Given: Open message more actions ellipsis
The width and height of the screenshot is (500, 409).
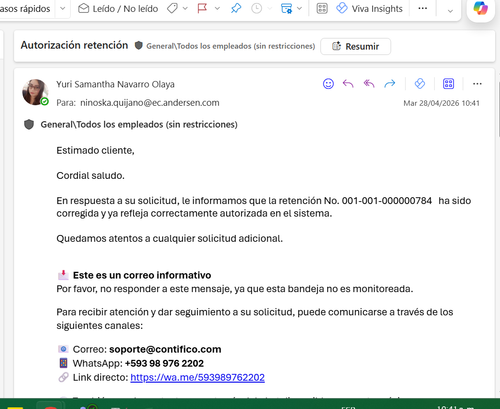Looking at the screenshot, I should pos(477,84).
